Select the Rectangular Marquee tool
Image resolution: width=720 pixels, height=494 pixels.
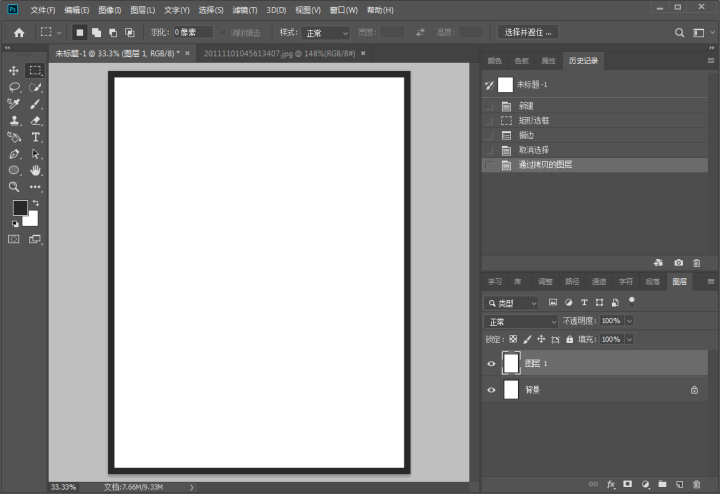pos(35,70)
